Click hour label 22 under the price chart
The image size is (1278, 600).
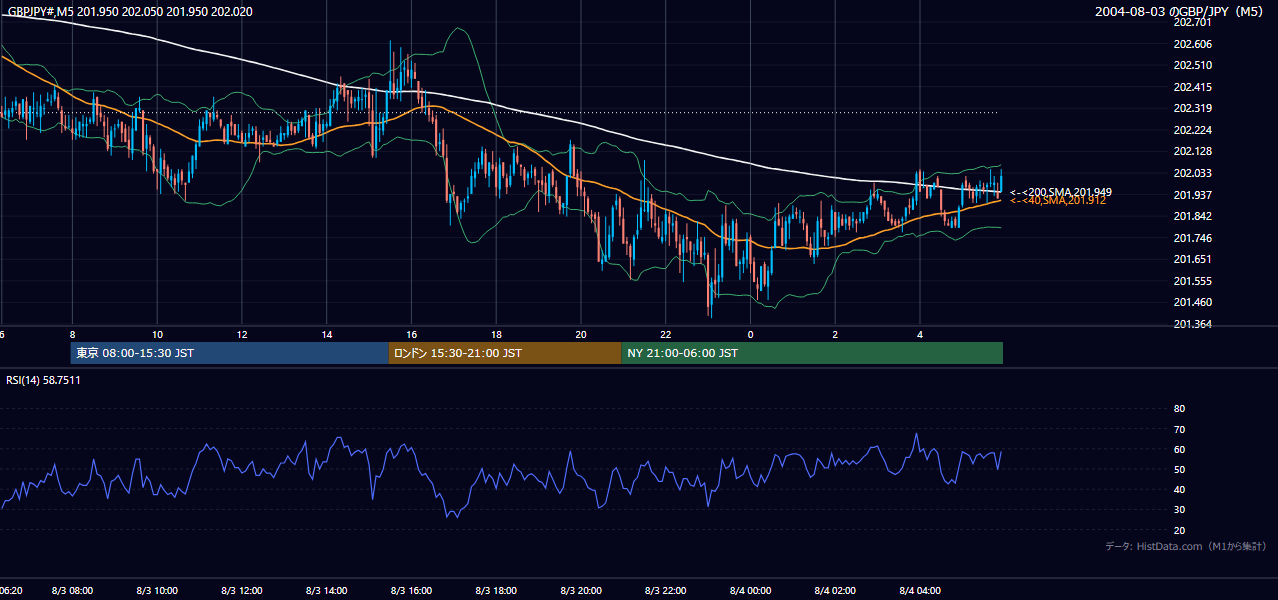click(666, 335)
